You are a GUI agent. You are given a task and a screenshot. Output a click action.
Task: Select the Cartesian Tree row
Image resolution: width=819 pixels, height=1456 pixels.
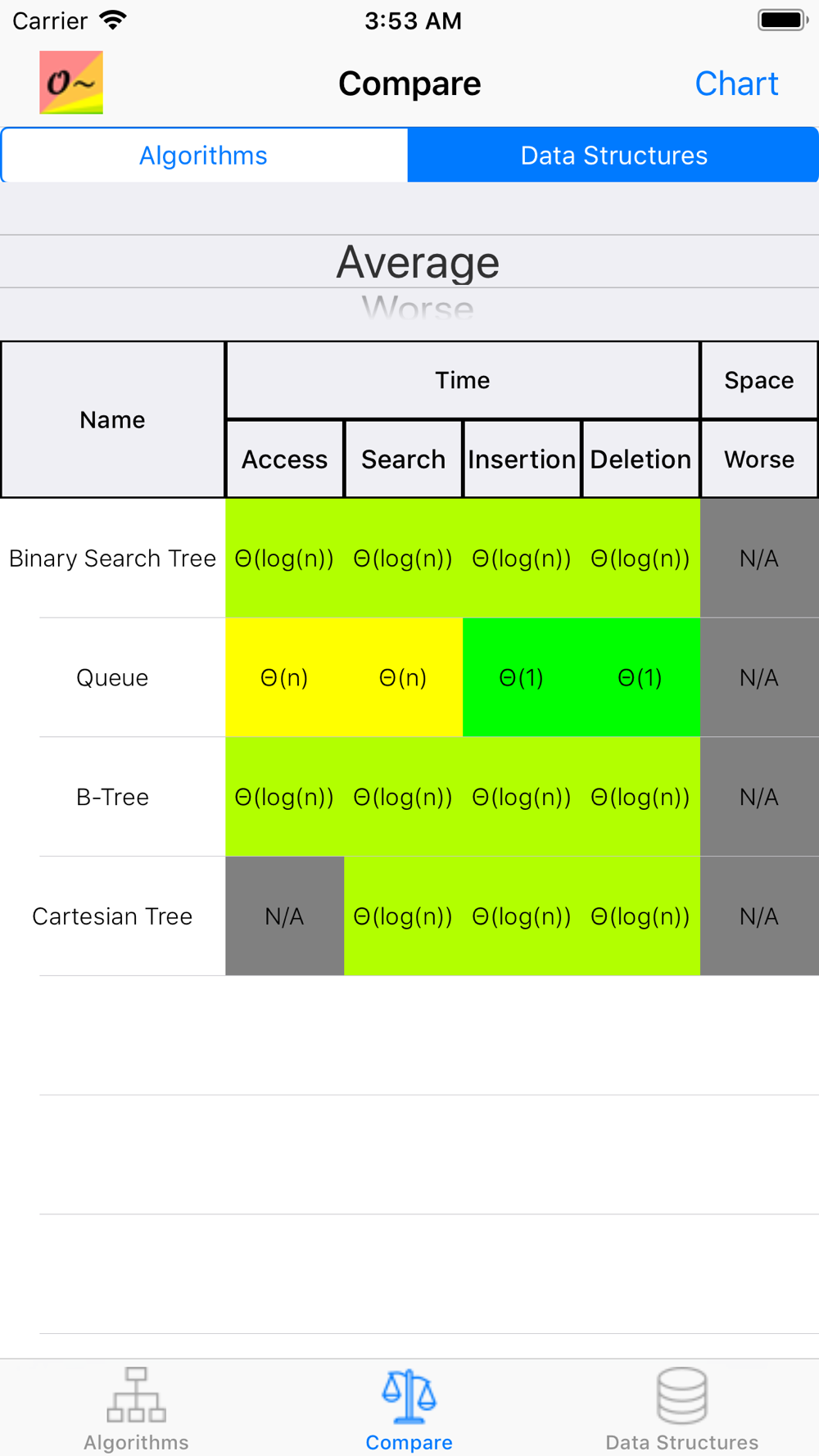click(409, 916)
